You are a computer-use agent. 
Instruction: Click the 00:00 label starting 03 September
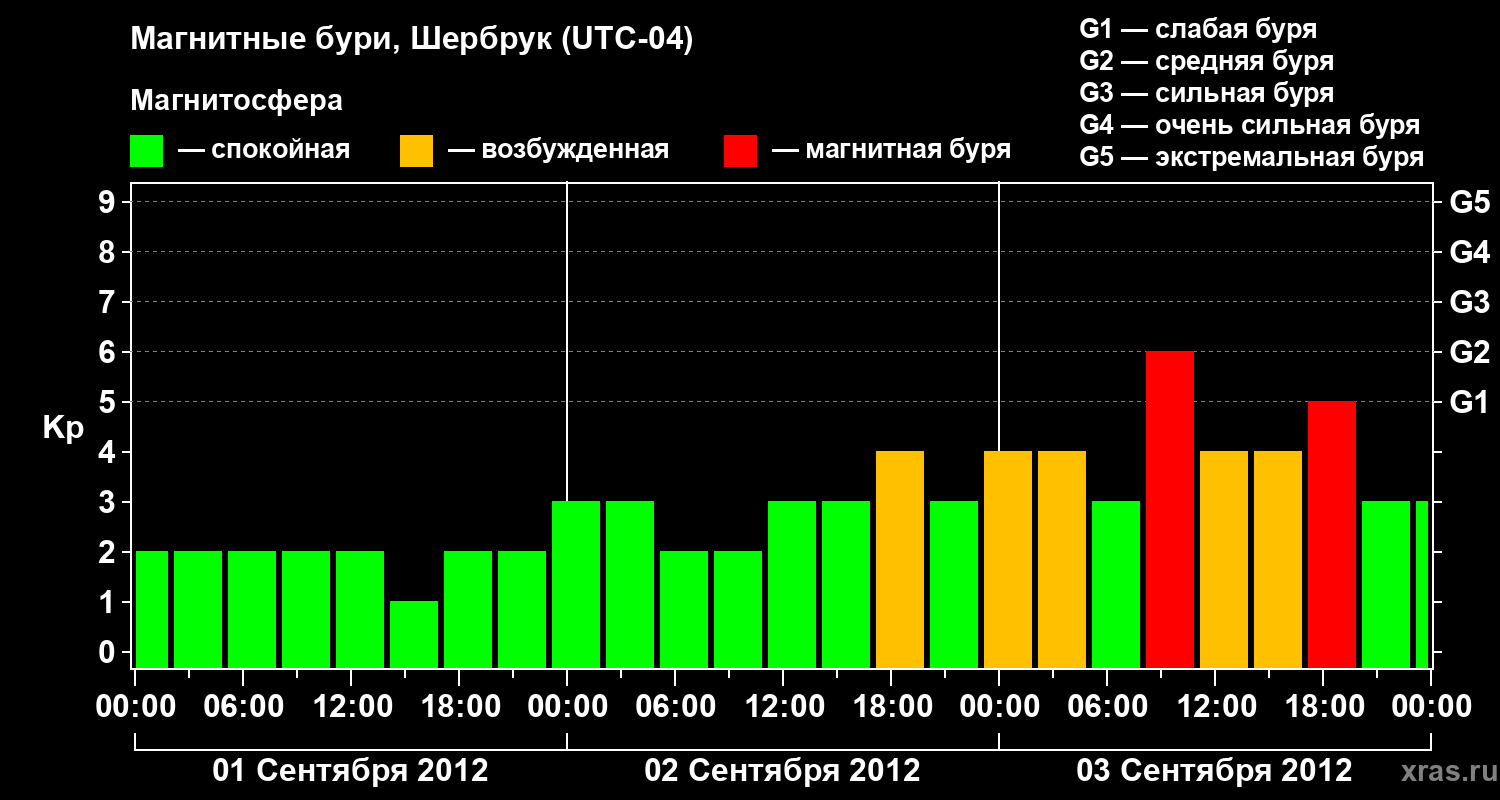click(x=999, y=707)
